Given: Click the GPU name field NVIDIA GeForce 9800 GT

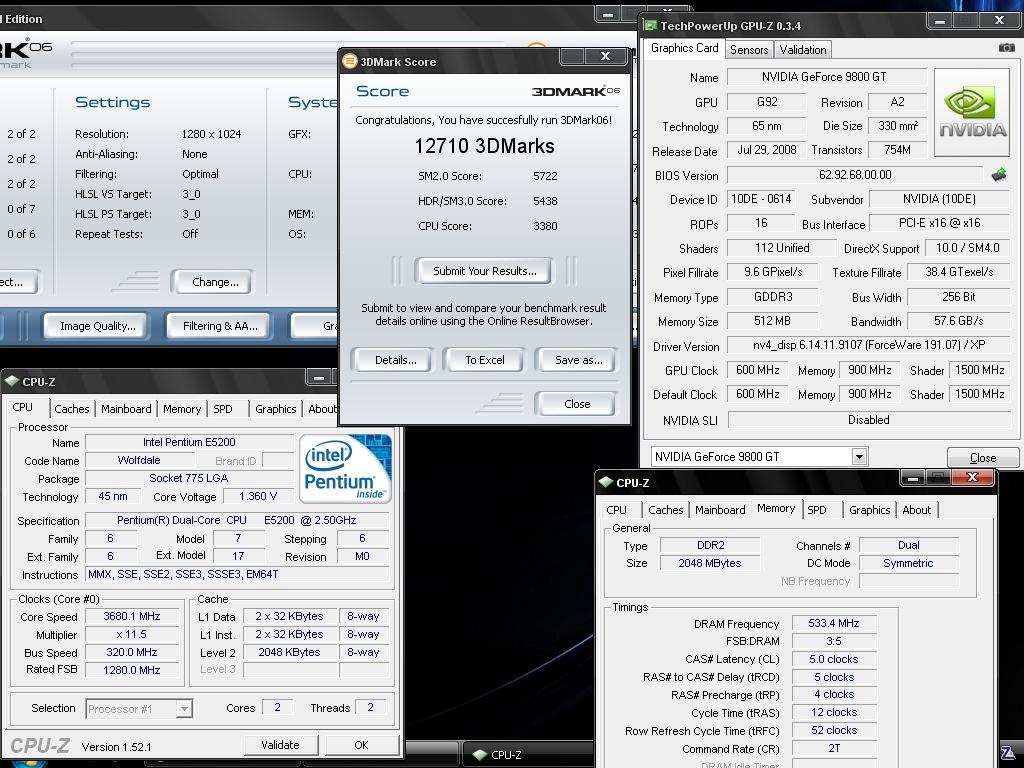Looking at the screenshot, I should 826,77.
